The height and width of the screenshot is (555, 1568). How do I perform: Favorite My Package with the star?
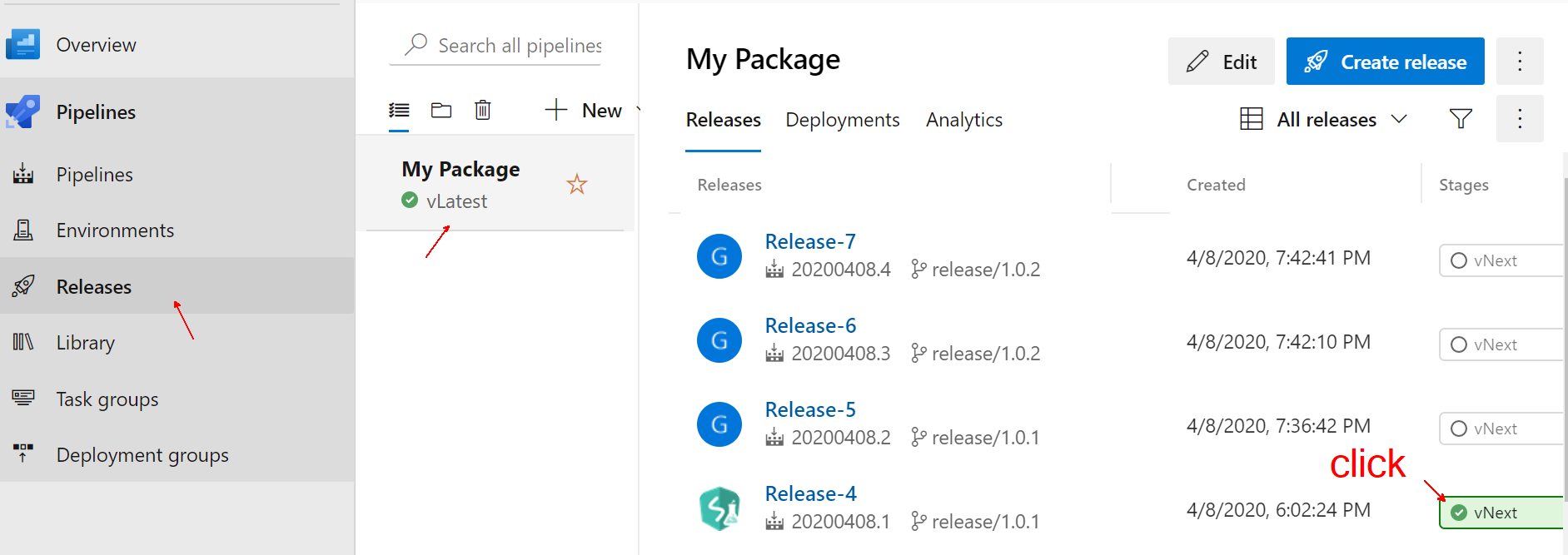[x=576, y=184]
